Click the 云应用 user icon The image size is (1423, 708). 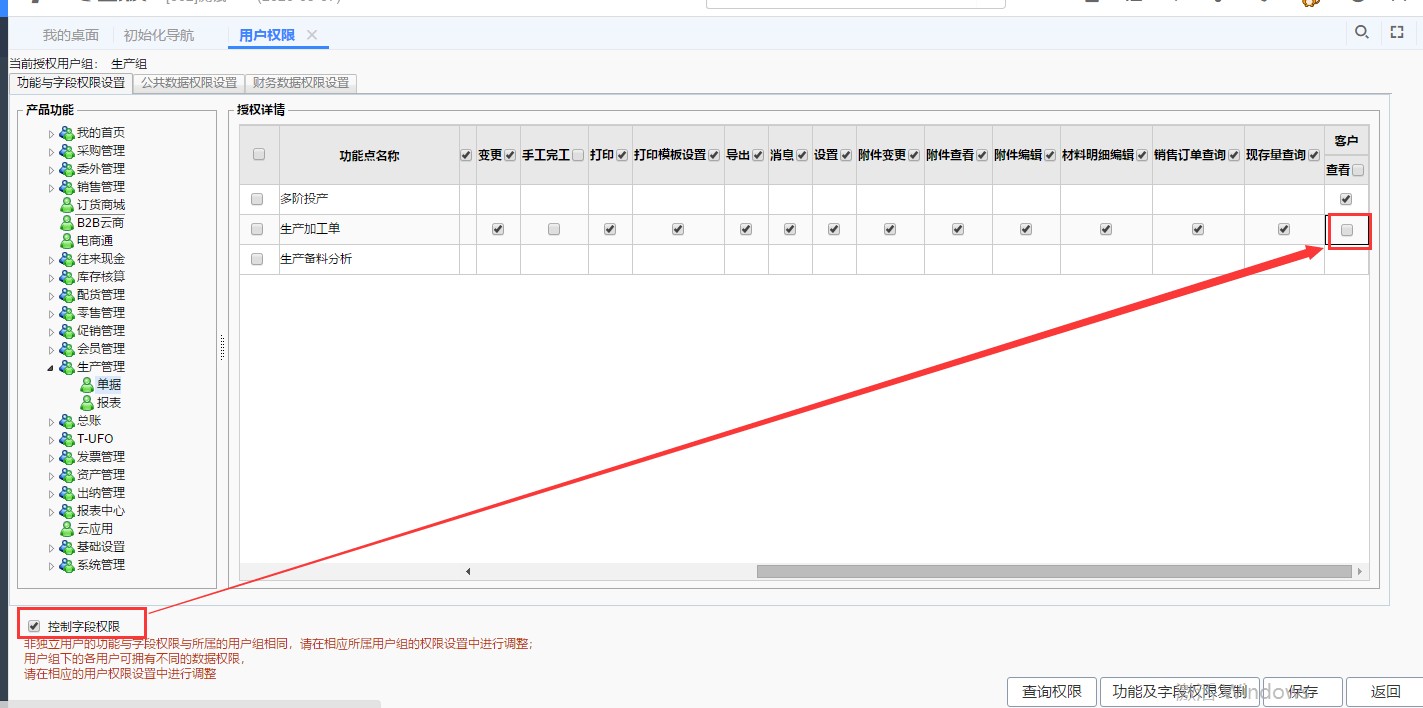pos(67,529)
